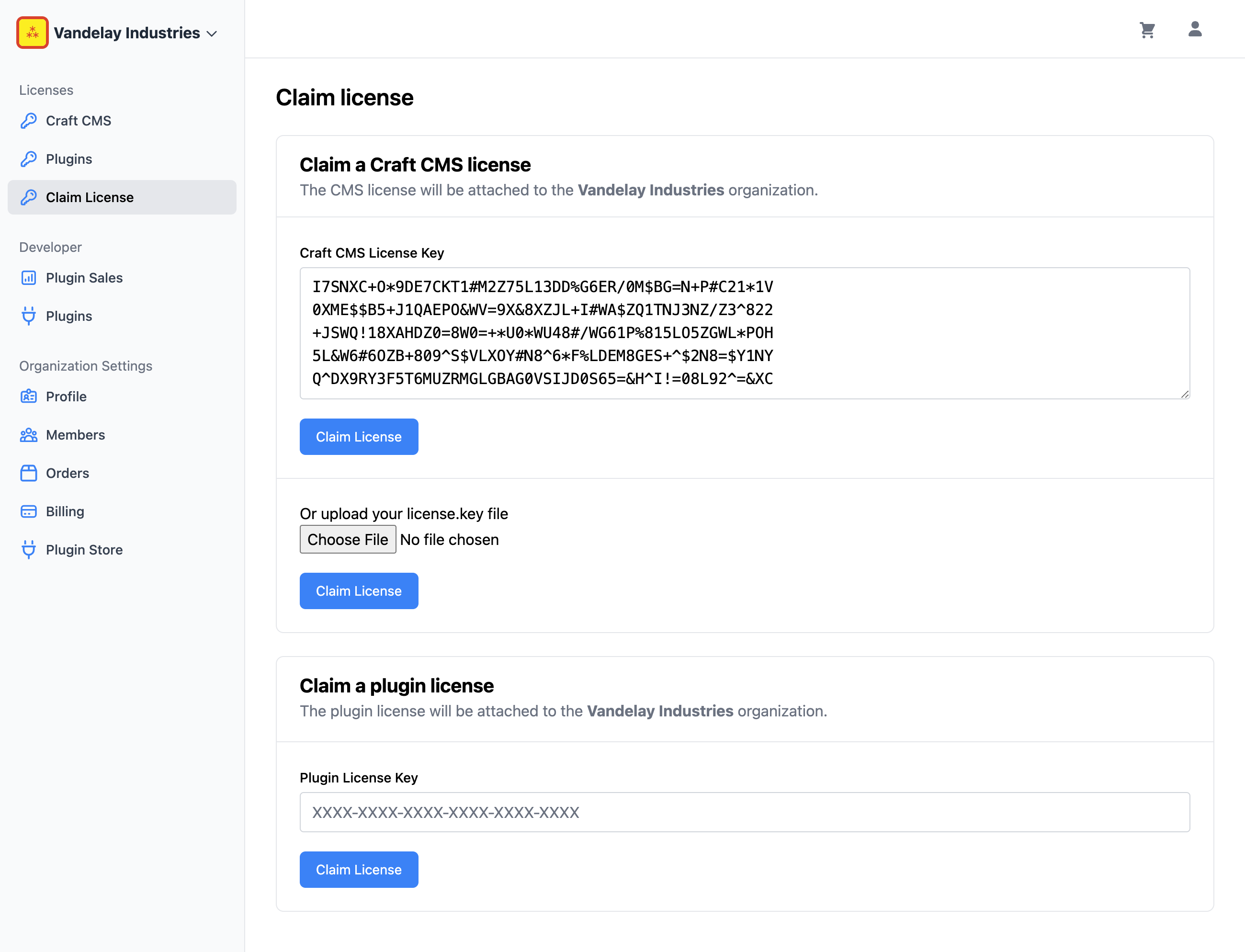Open organization Profile settings
The height and width of the screenshot is (952, 1245).
point(122,397)
